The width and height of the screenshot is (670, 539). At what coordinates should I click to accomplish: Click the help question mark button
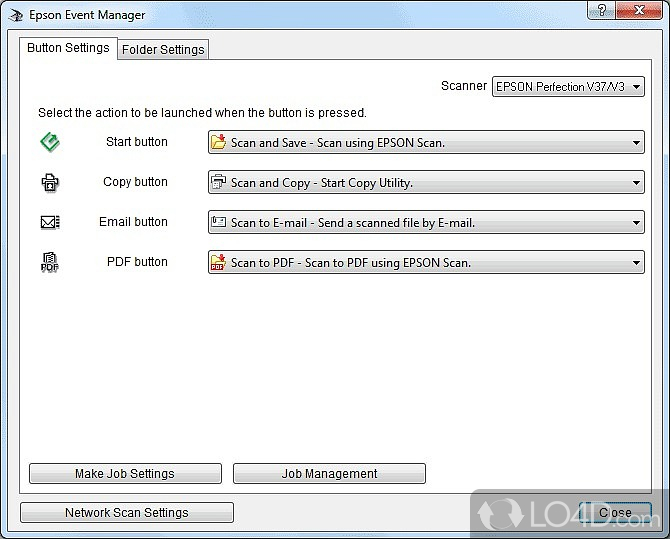601,10
